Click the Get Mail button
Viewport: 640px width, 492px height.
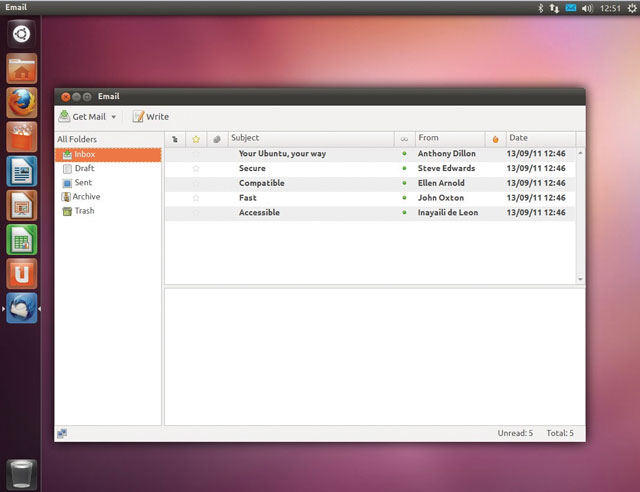pyautogui.click(x=82, y=117)
